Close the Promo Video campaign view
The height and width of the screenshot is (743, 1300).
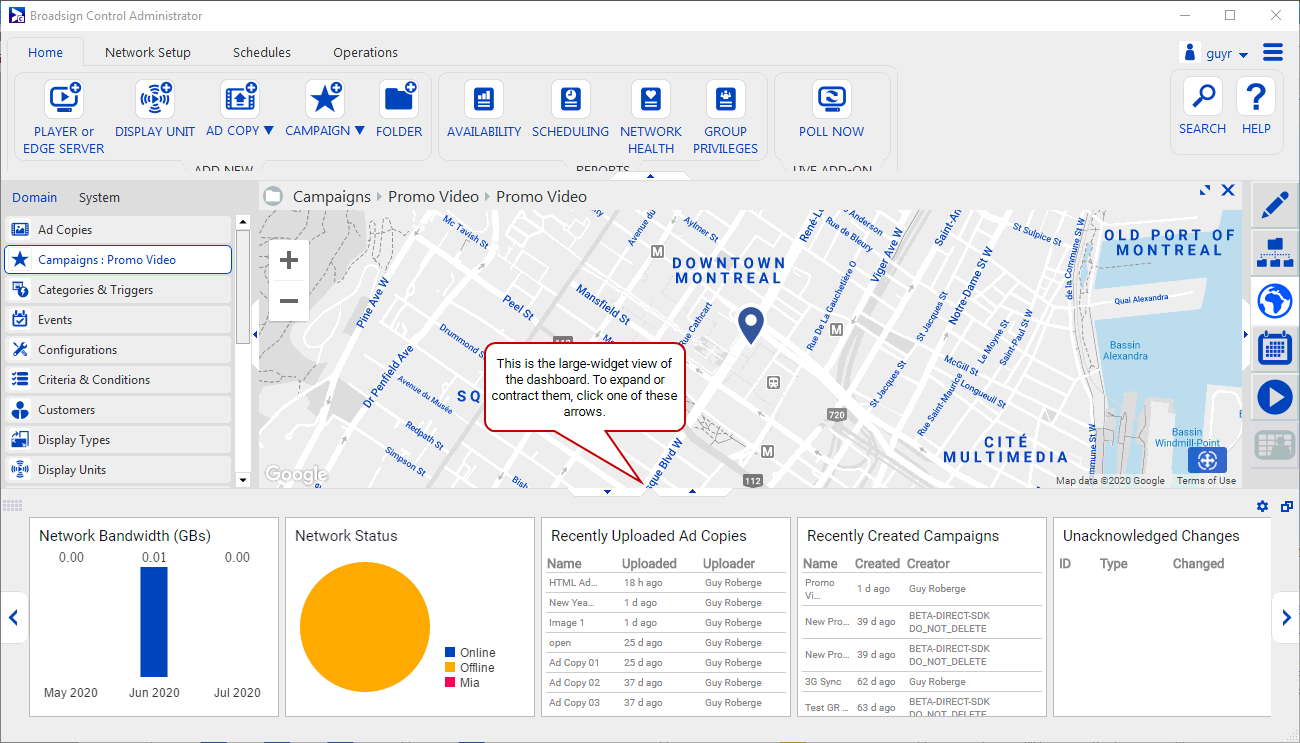[1228, 190]
